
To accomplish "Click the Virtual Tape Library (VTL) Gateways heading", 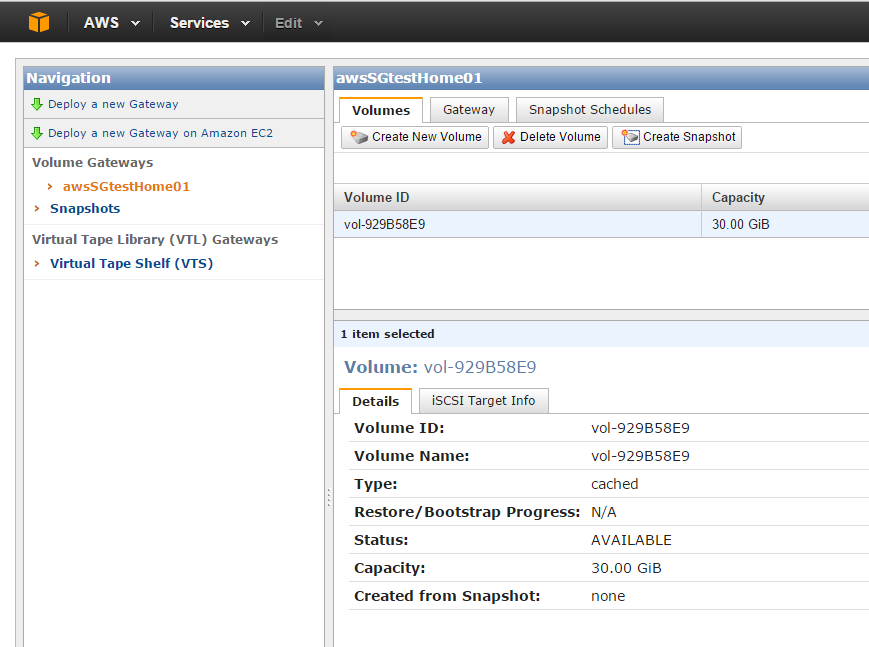I will 155,240.
